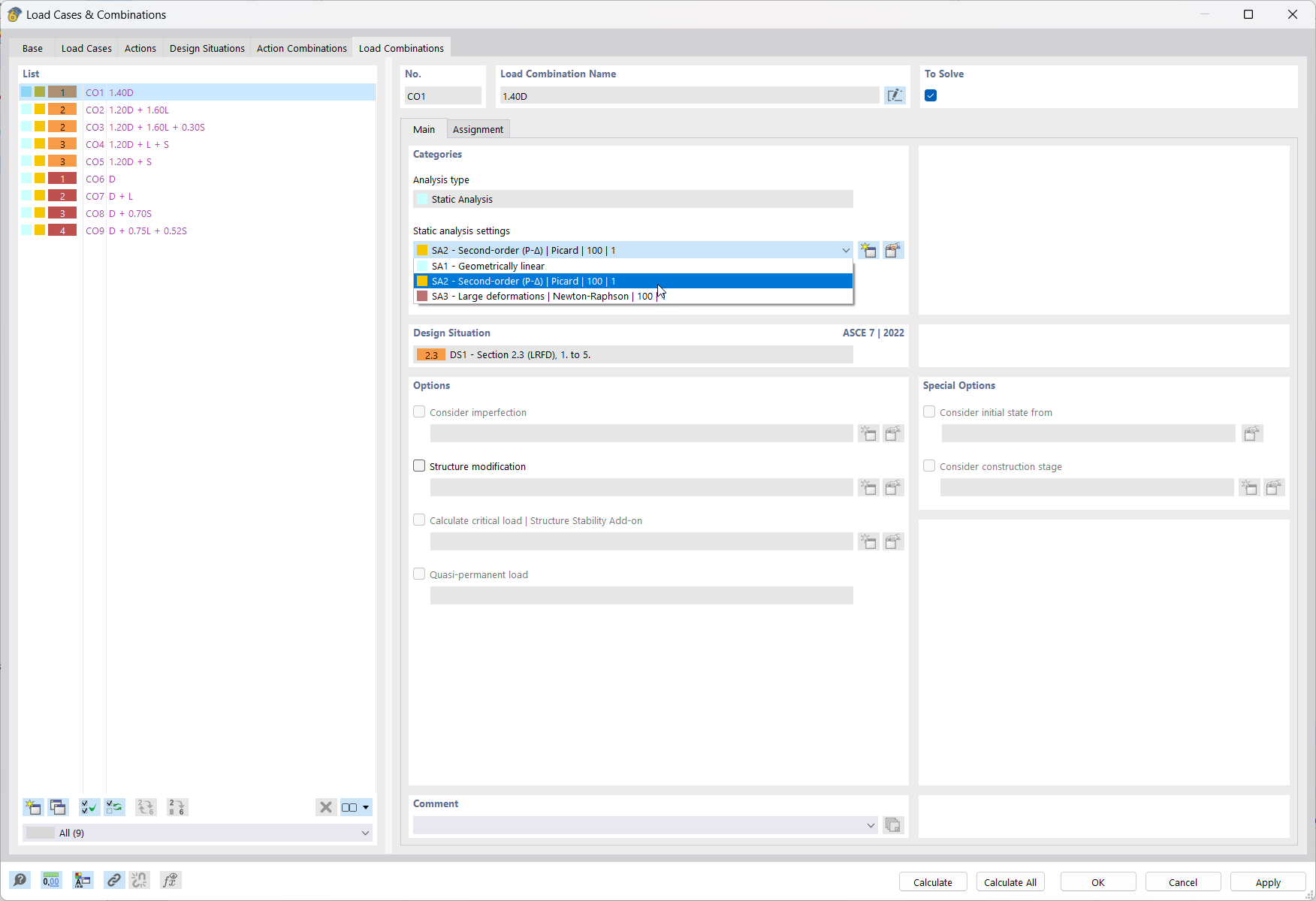
Task: Click the No. field showing CO1
Action: point(443,95)
